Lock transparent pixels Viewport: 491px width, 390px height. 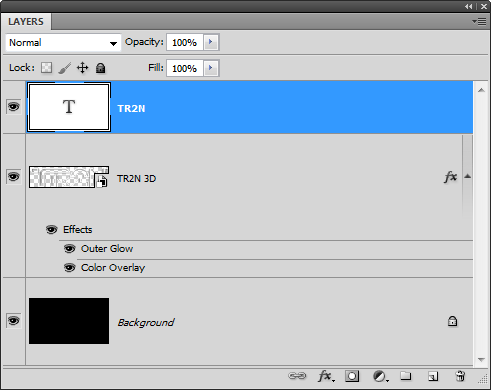[46, 68]
